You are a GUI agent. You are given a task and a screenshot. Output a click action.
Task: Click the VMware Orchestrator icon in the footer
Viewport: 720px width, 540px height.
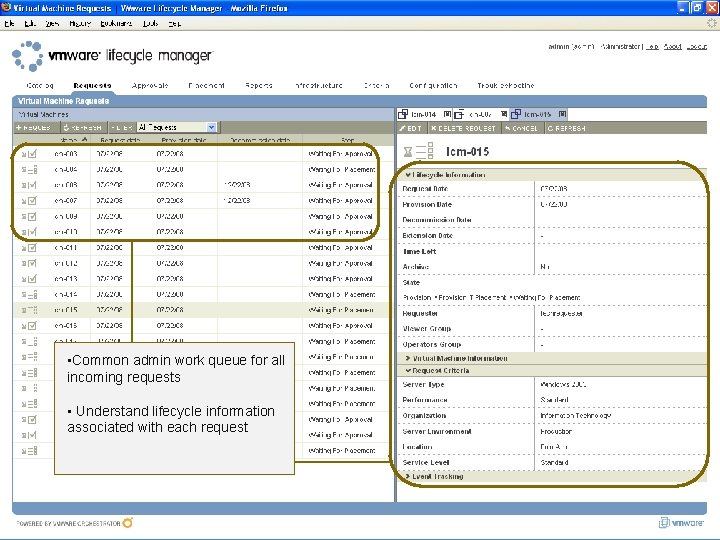(x=128, y=523)
